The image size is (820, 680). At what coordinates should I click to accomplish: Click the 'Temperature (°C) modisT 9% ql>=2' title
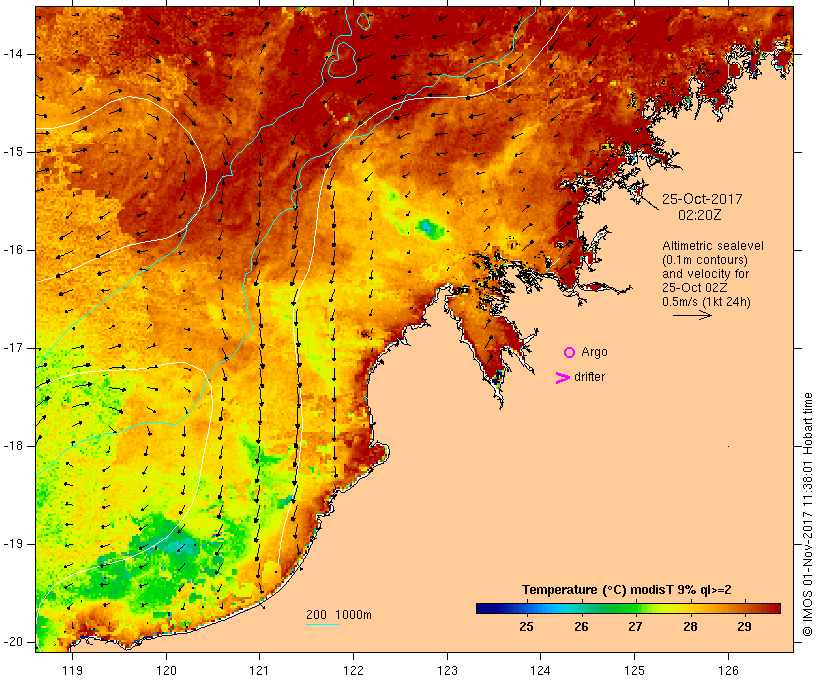(627, 590)
